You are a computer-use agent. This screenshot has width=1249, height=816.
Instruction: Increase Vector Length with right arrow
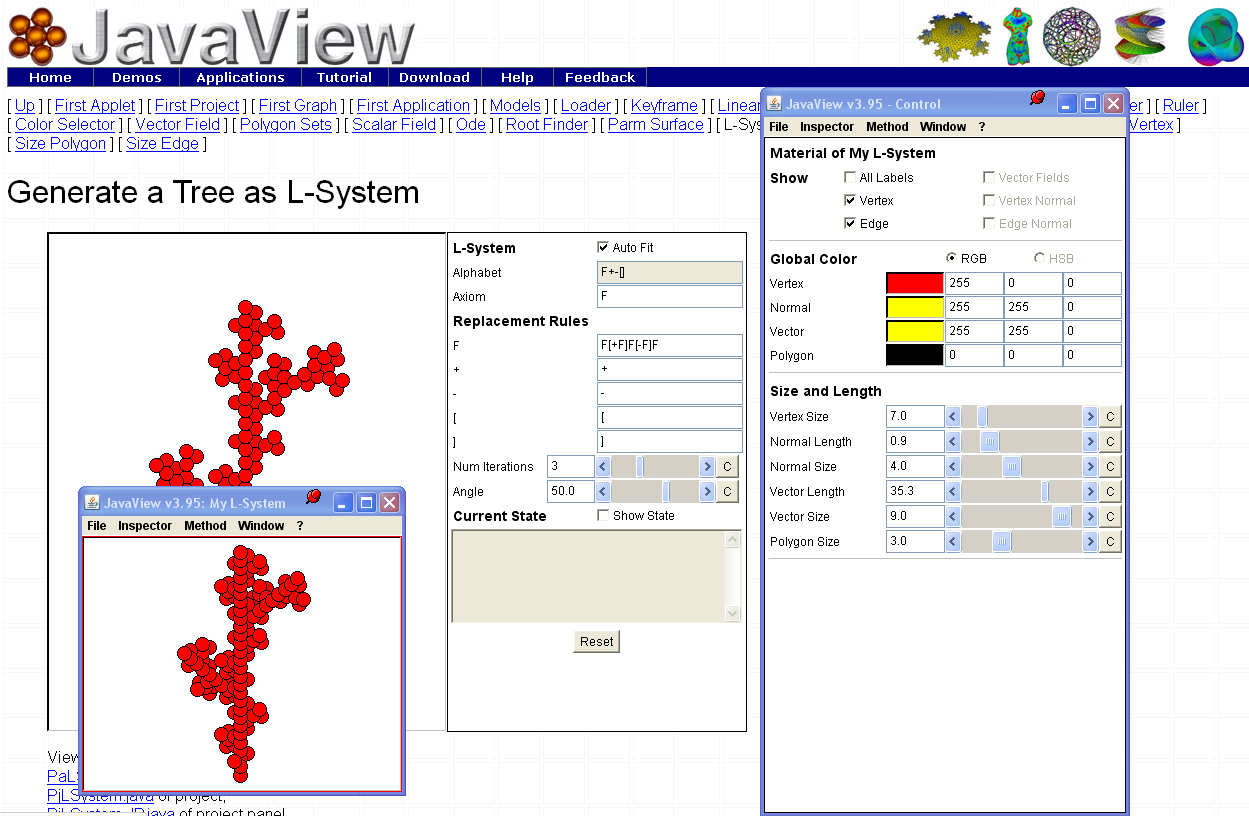[x=1090, y=492]
